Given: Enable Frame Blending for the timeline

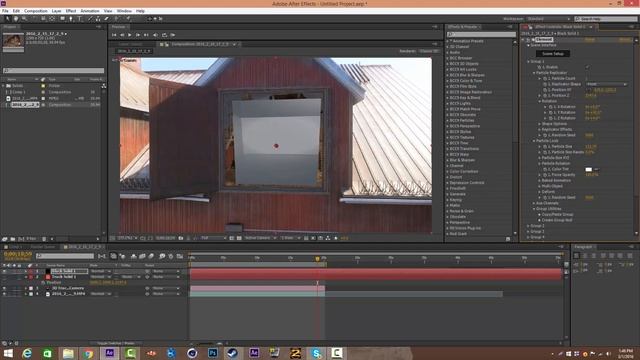Looking at the screenshot, I should click(142, 256).
